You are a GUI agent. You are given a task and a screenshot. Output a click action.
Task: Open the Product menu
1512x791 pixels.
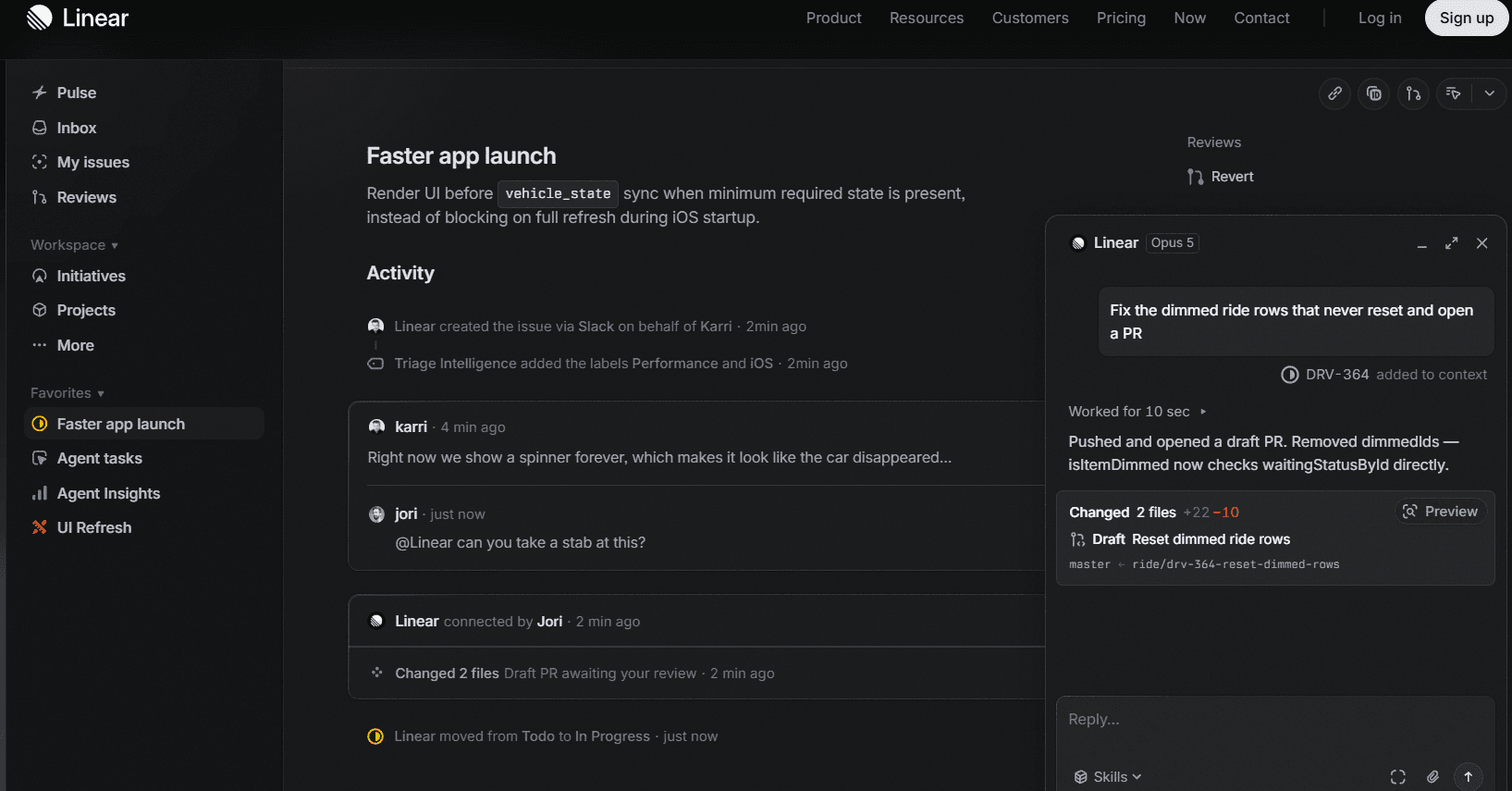coord(833,18)
